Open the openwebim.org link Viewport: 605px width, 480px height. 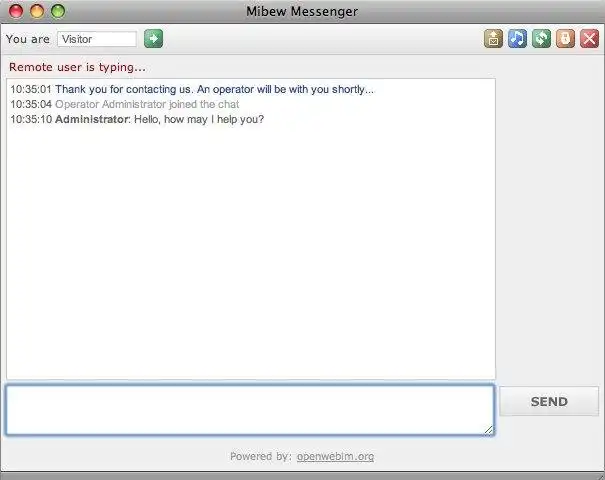(335, 456)
